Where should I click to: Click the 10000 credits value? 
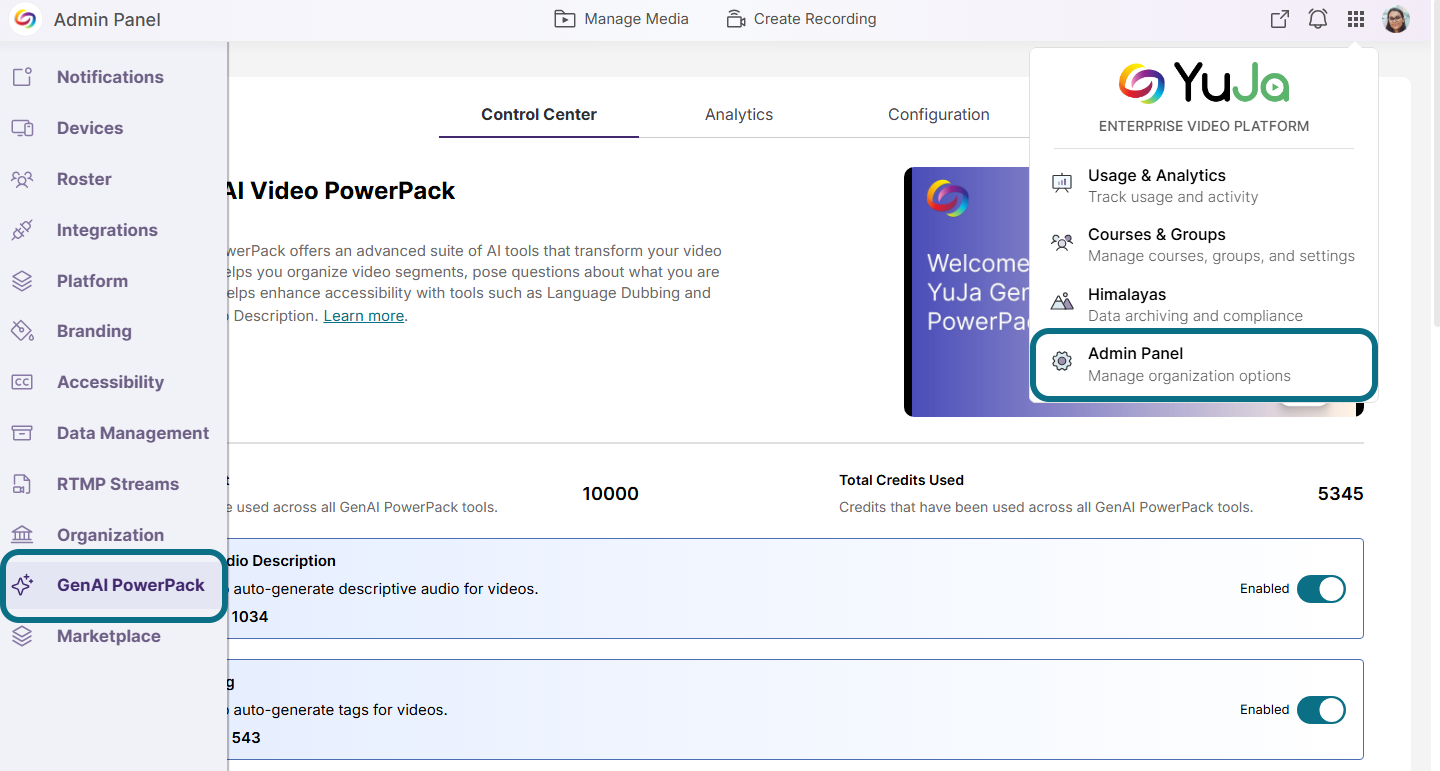tap(610, 494)
